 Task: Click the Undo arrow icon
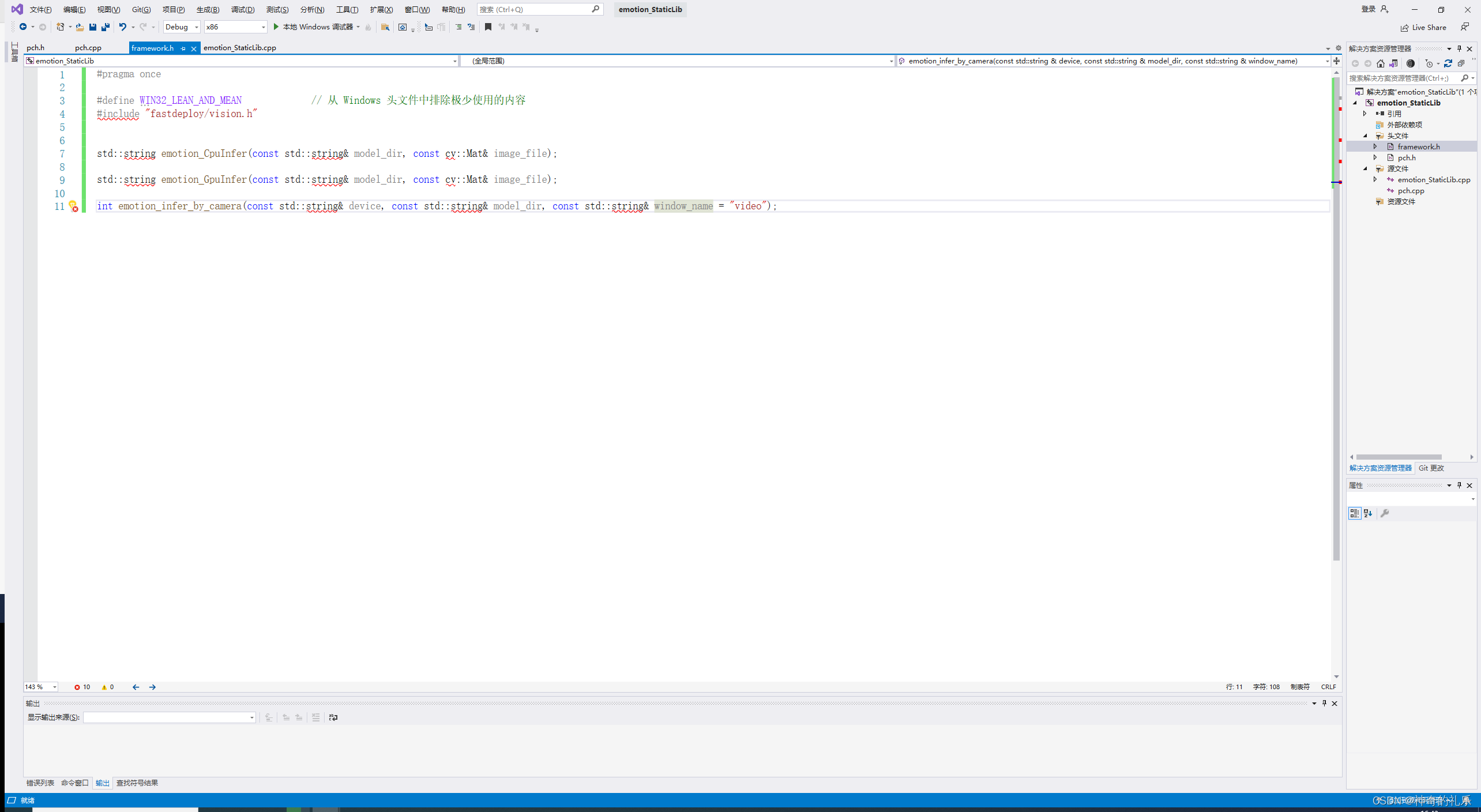tap(122, 27)
